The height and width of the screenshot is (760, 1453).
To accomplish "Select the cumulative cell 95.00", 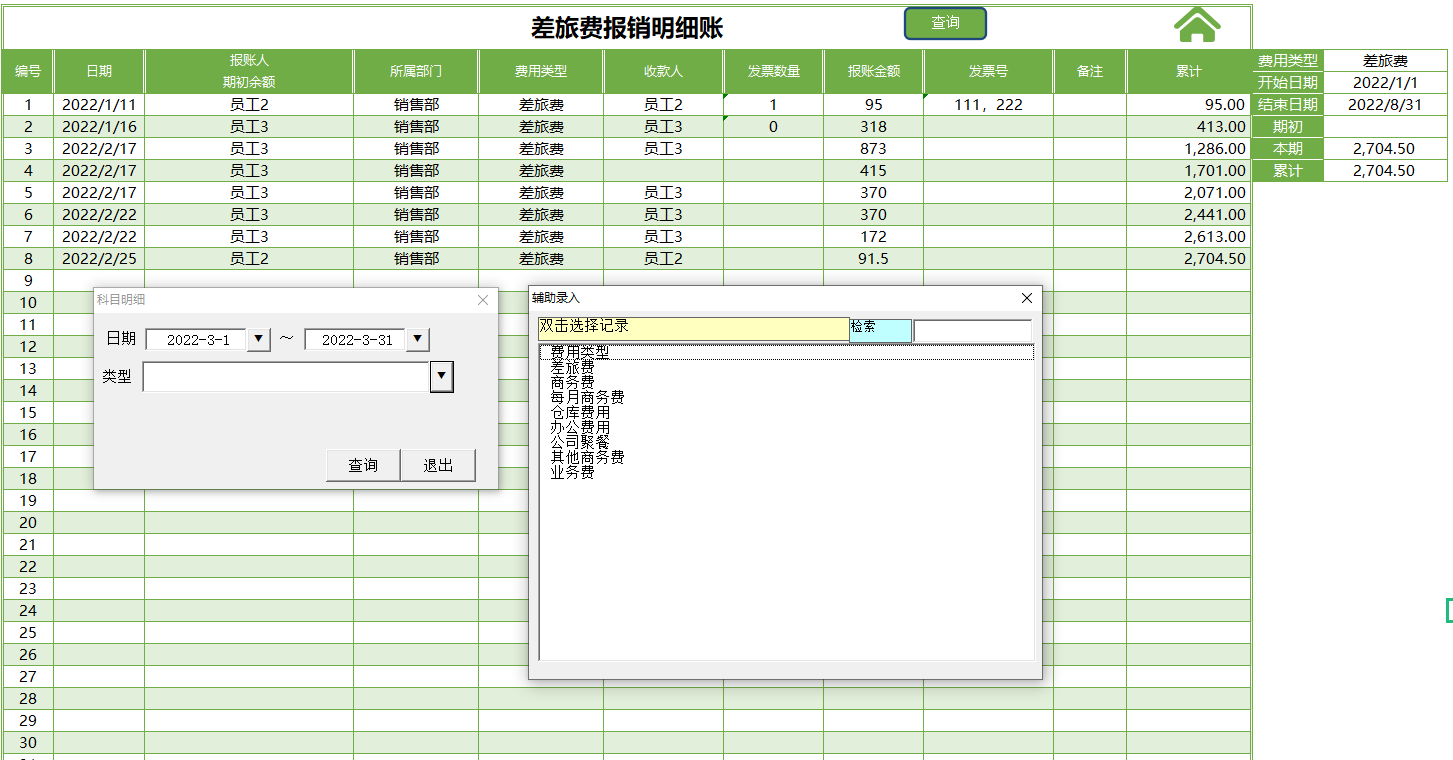I will pyautogui.click(x=1188, y=104).
